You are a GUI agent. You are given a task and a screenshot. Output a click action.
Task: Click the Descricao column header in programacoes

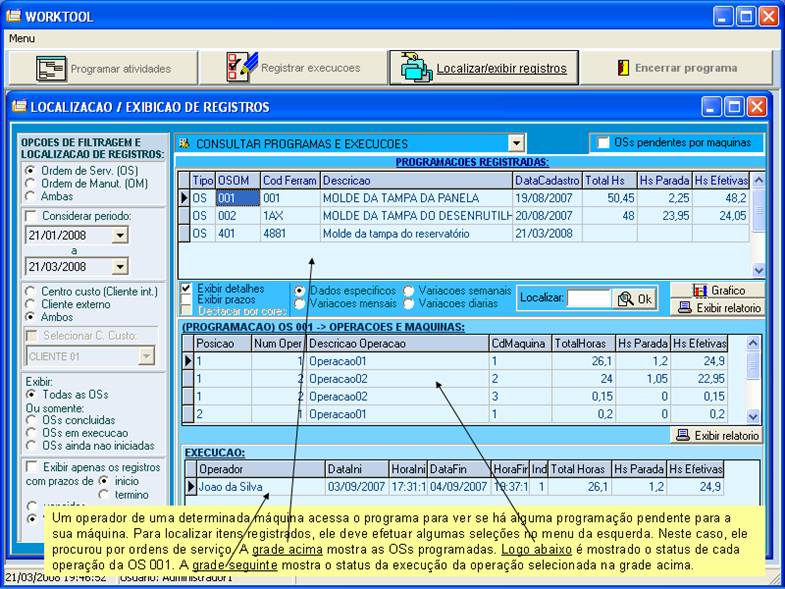point(417,180)
